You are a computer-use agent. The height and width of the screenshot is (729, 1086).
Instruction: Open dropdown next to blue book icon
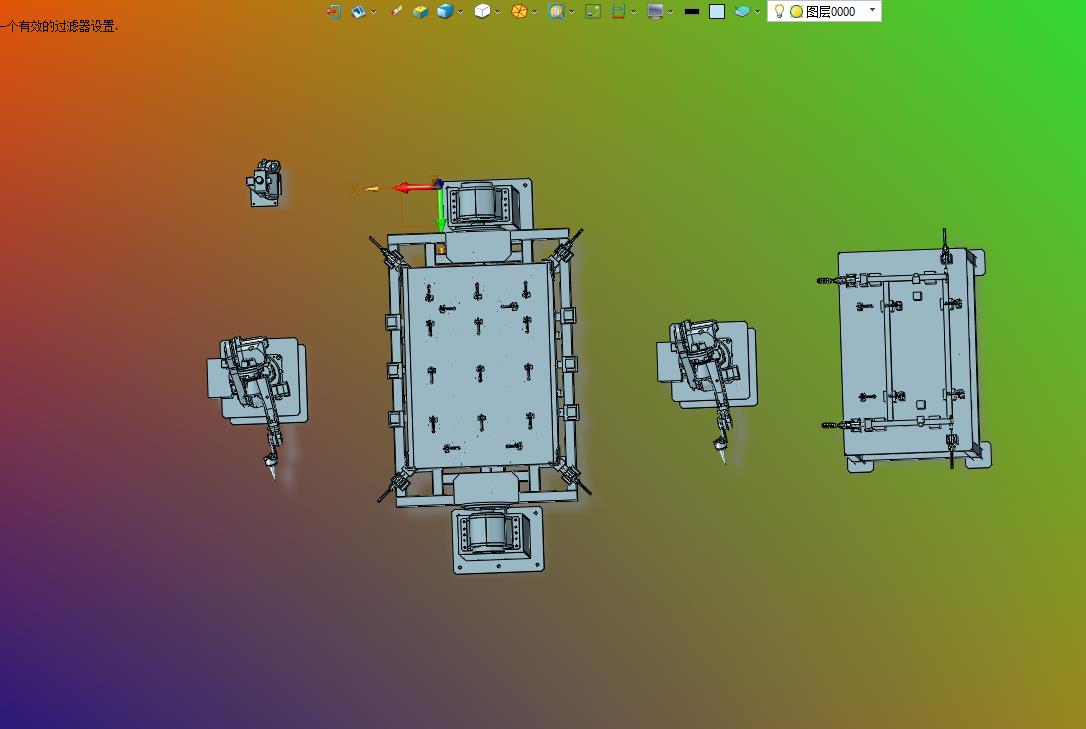[373, 12]
